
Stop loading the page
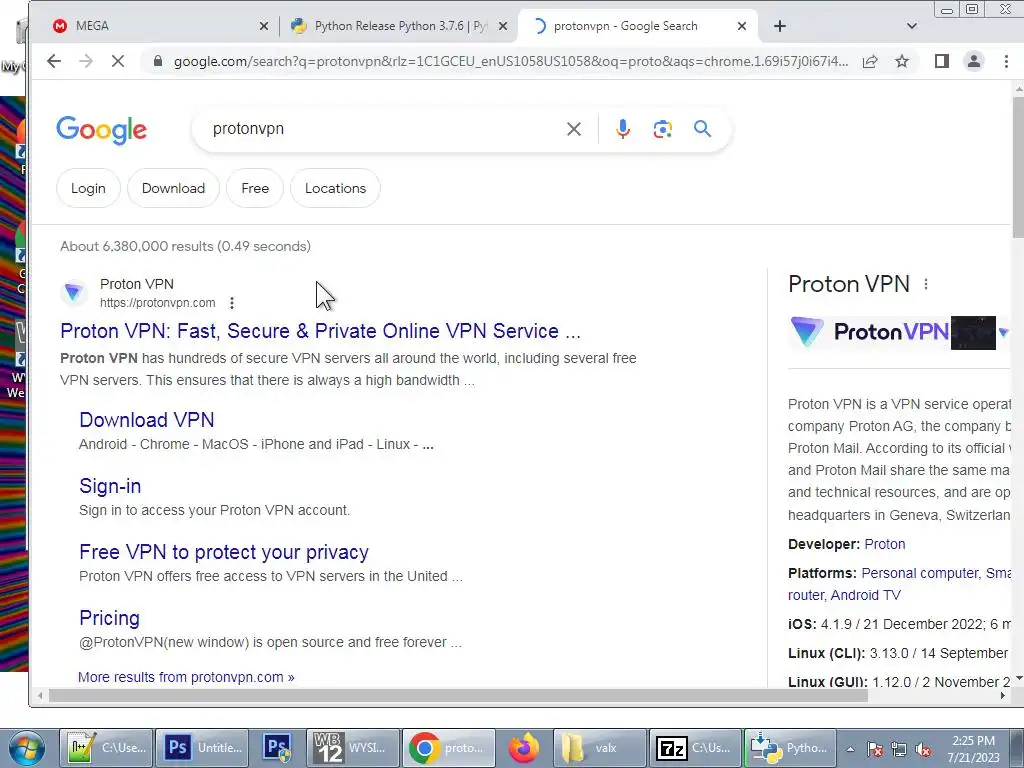point(118,61)
